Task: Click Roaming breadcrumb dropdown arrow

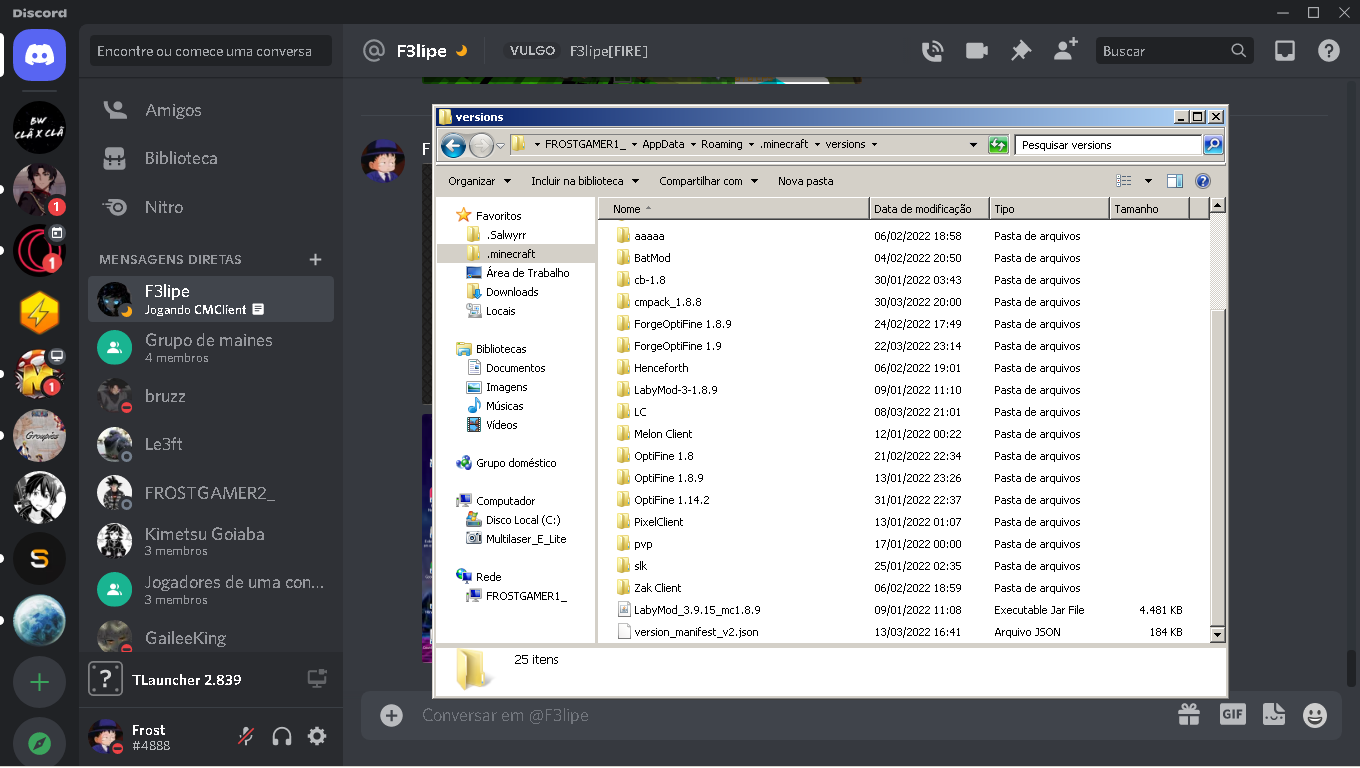Action: pyautogui.click(x=750, y=145)
